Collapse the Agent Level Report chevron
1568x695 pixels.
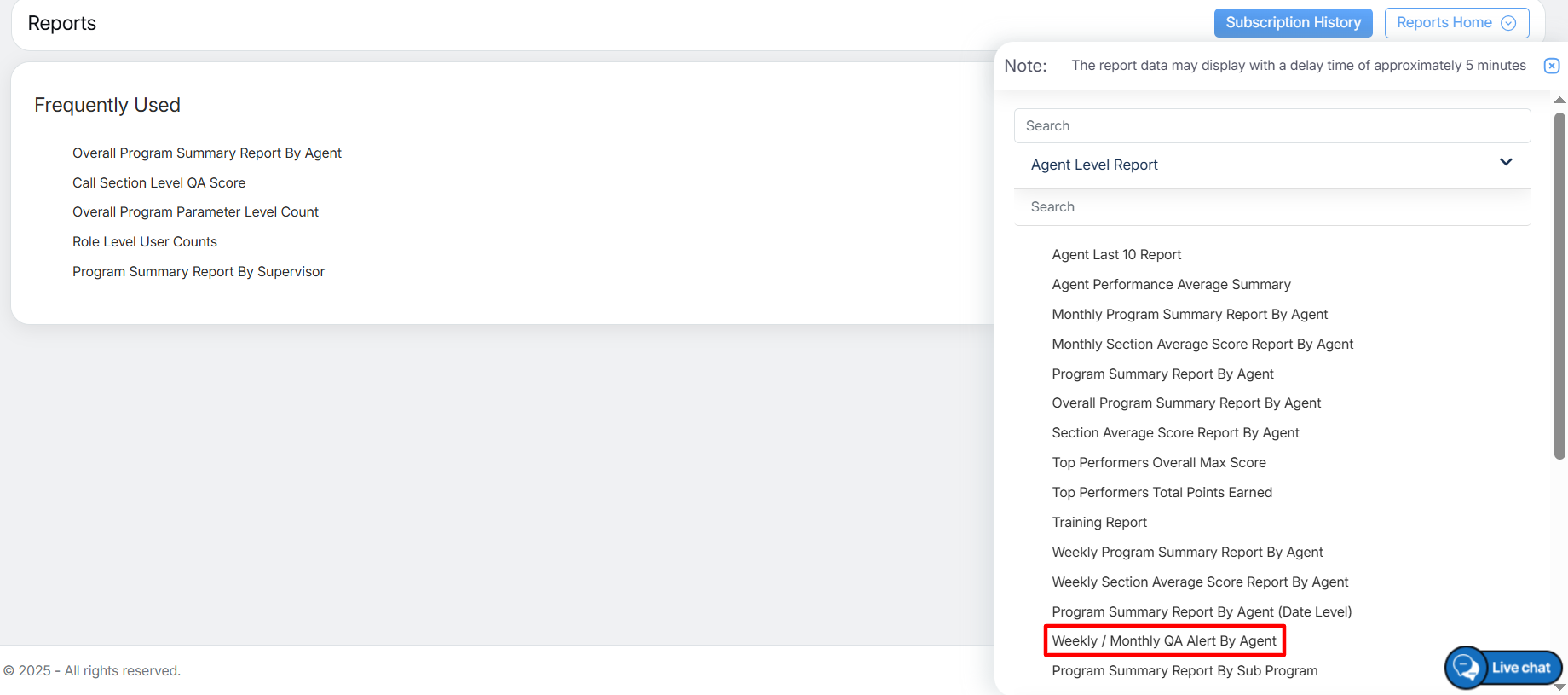coord(1506,163)
